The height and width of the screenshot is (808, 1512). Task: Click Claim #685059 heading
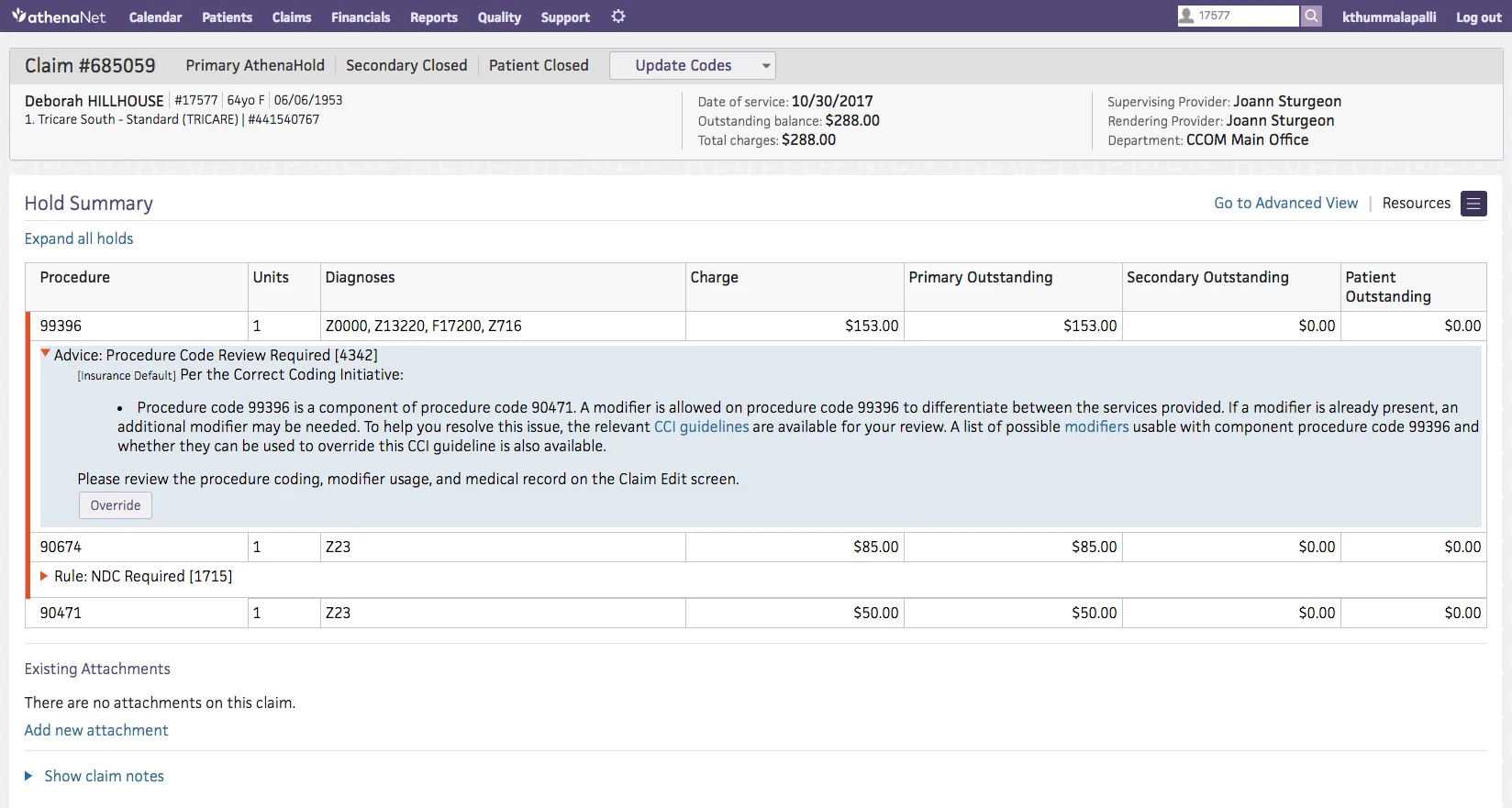tap(90, 65)
